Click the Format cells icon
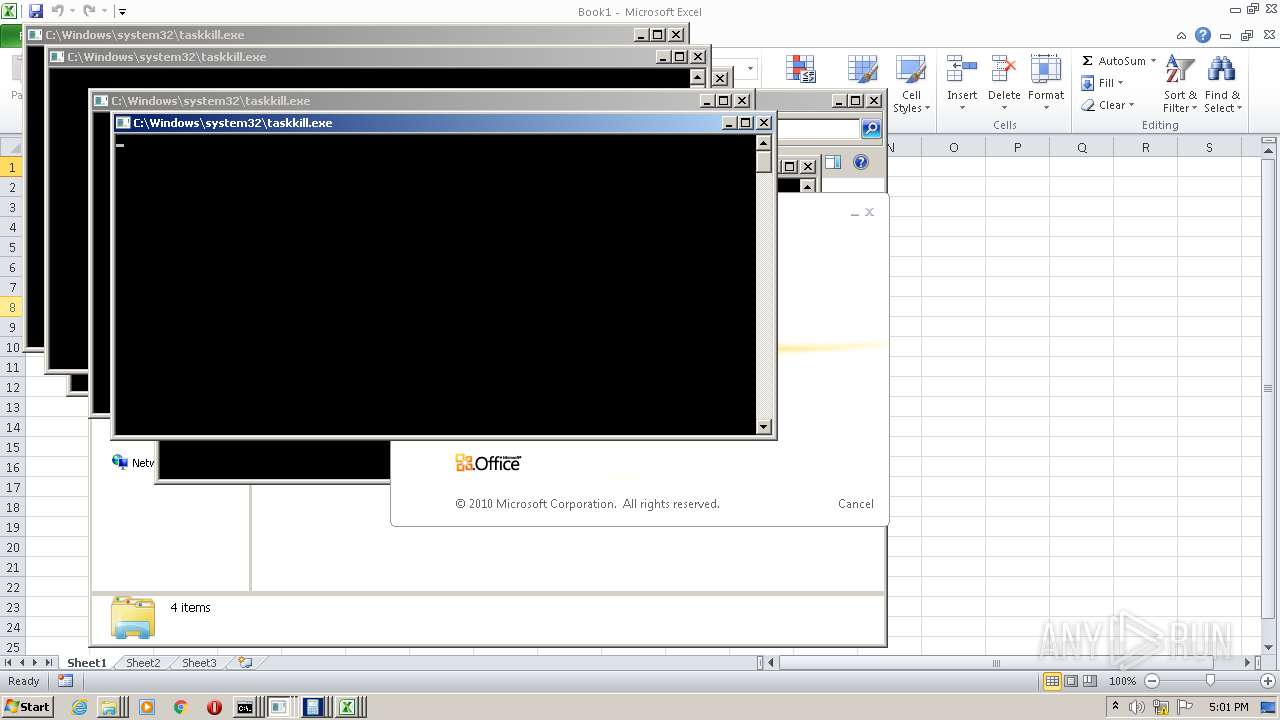The width and height of the screenshot is (1280, 720). click(x=1046, y=69)
